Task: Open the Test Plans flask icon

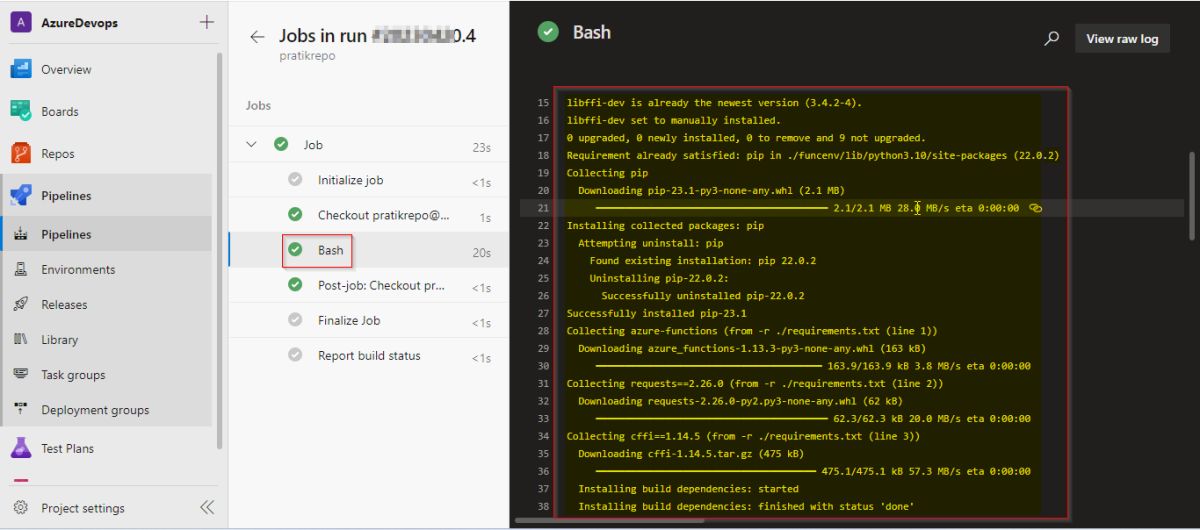Action: click(x=21, y=448)
